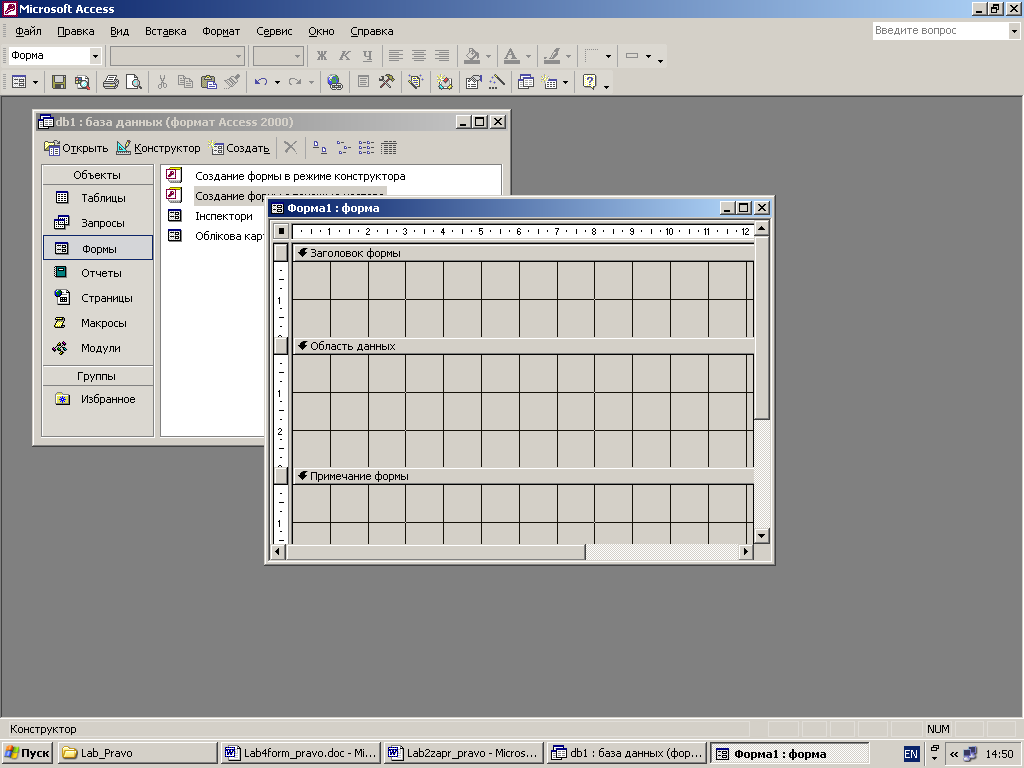This screenshot has height=768, width=1024.
Task: Open the Object combo box showing Форма
Action: 56,56
